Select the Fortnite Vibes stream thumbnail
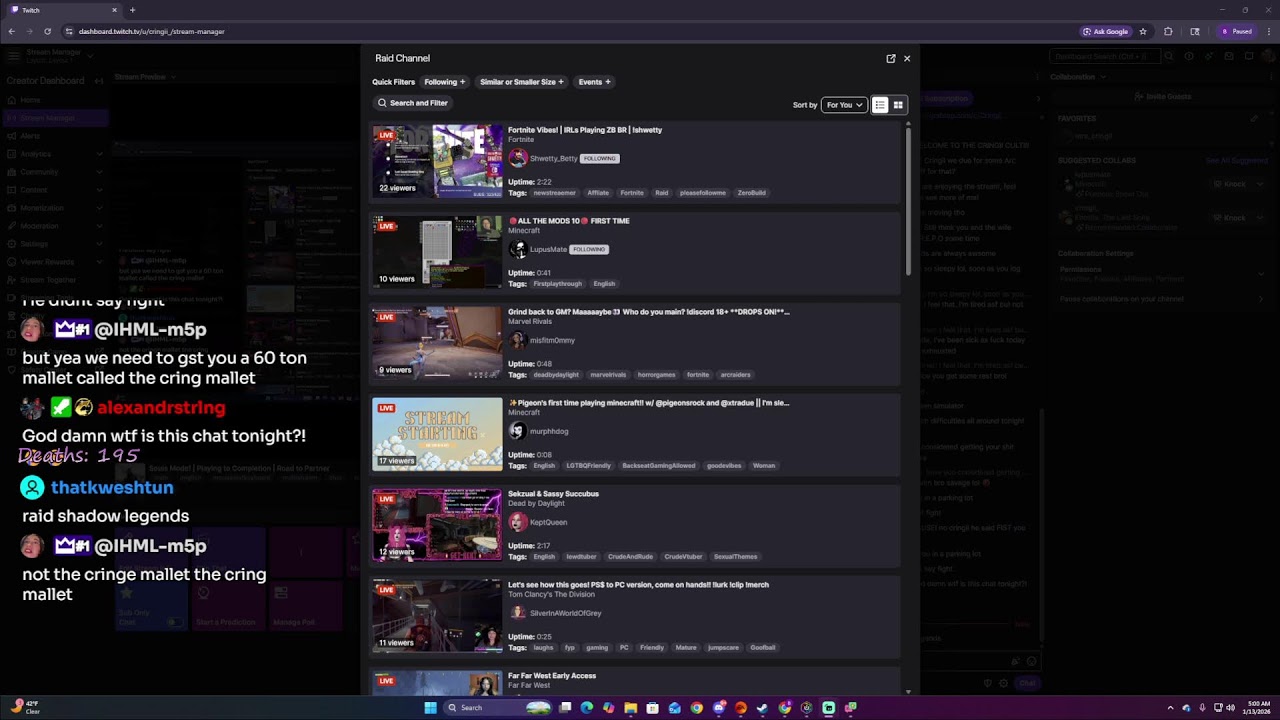1280x720 pixels. click(437, 160)
